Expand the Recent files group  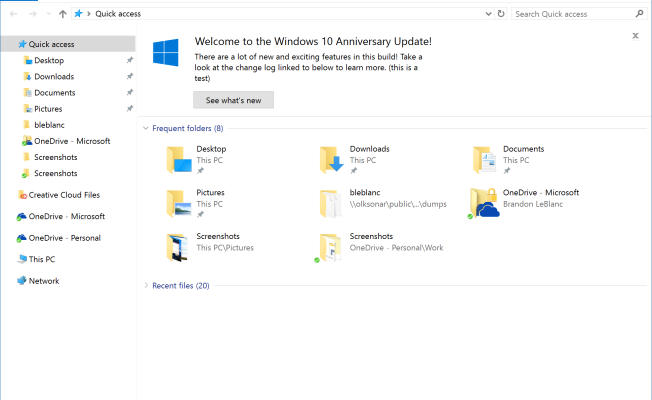tap(146, 286)
